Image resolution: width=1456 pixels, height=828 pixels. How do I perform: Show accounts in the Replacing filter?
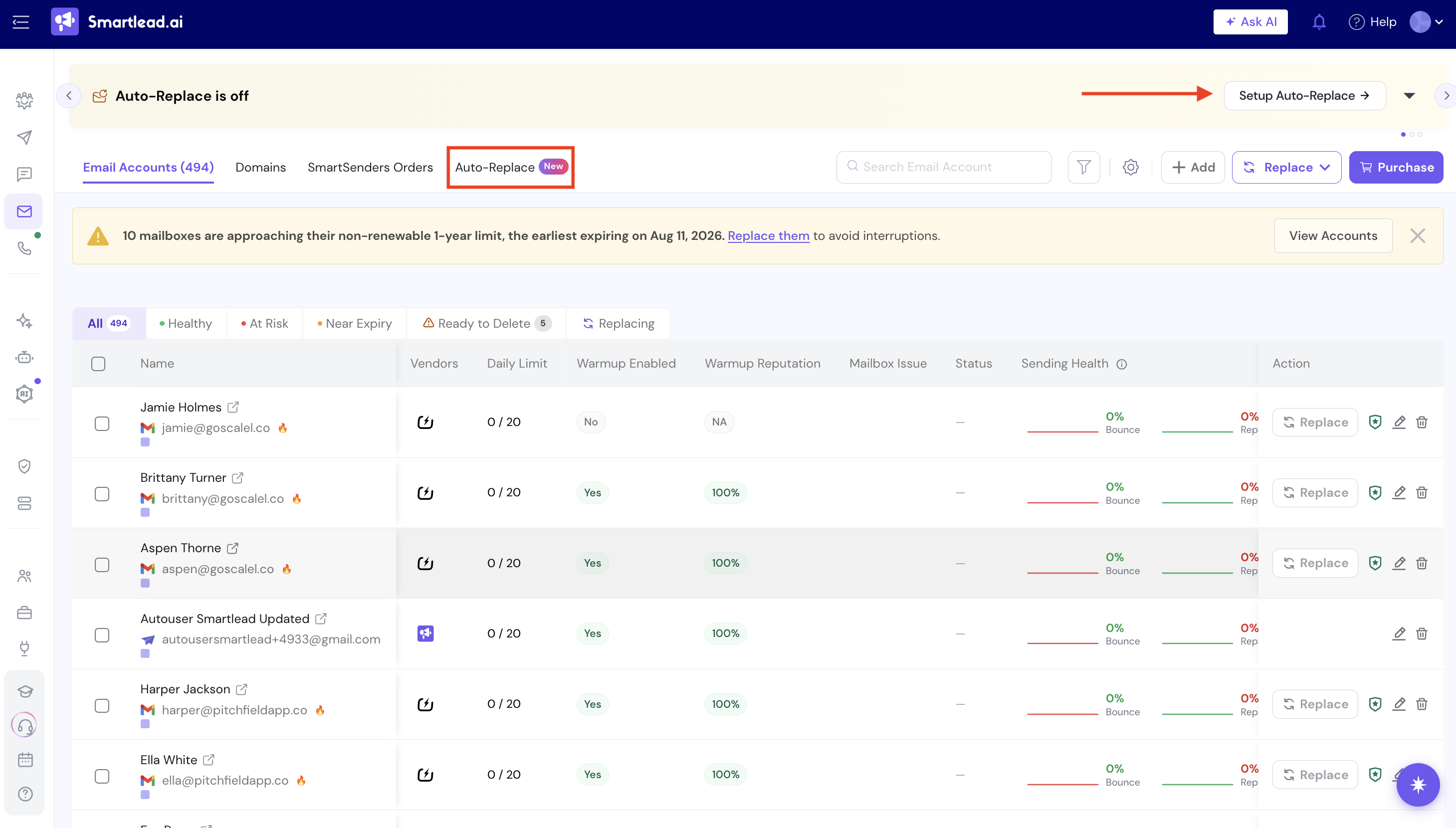click(x=618, y=324)
